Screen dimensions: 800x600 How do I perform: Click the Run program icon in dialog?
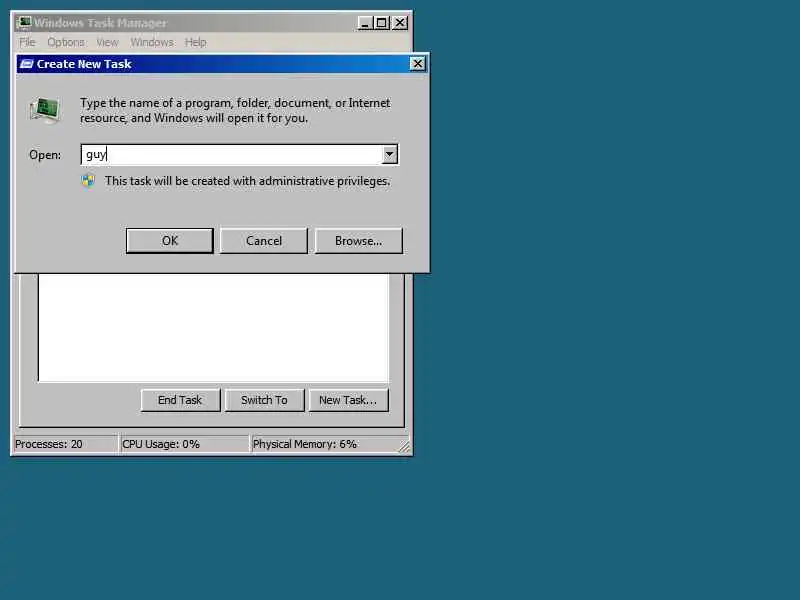click(45, 110)
